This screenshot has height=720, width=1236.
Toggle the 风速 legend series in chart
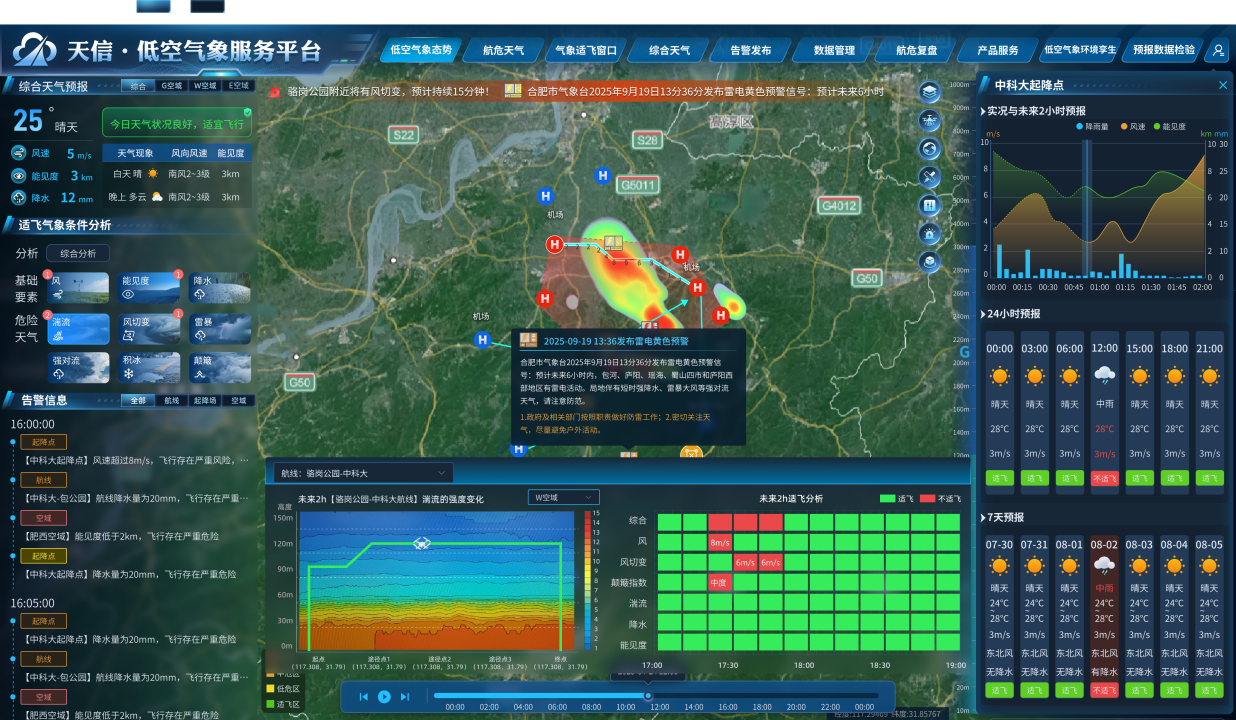click(1137, 127)
